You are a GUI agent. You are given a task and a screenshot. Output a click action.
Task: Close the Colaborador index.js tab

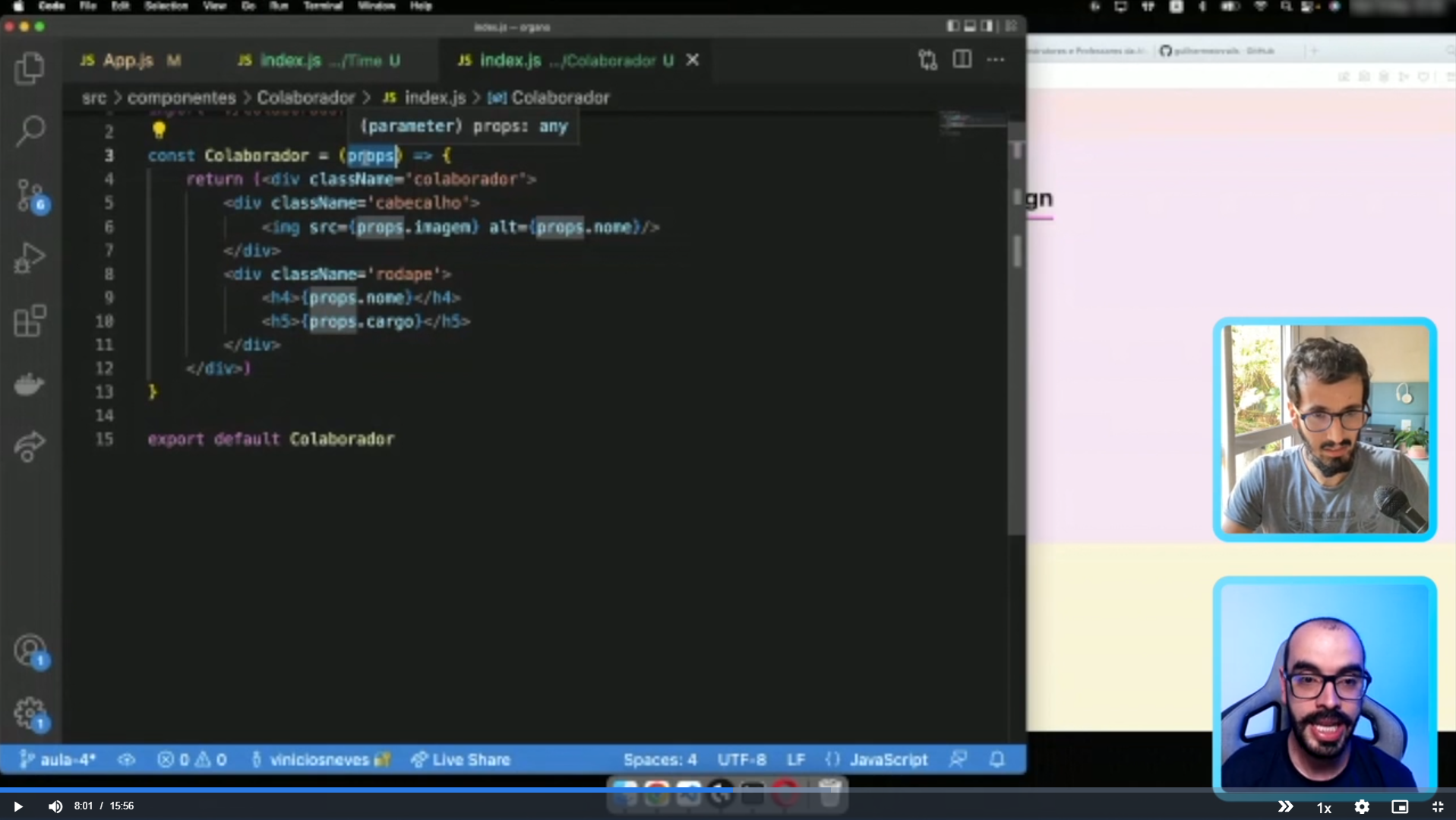693,60
